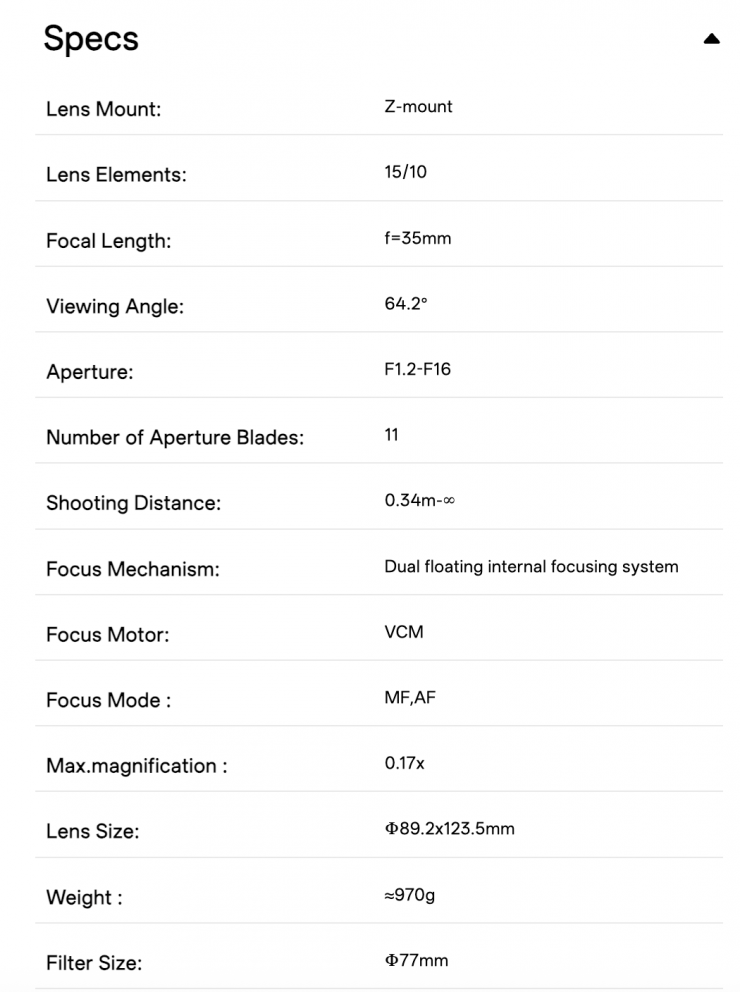Image resolution: width=740 pixels, height=992 pixels.
Task: Click the F1.2-F16 aperture value
Action: 417,370
